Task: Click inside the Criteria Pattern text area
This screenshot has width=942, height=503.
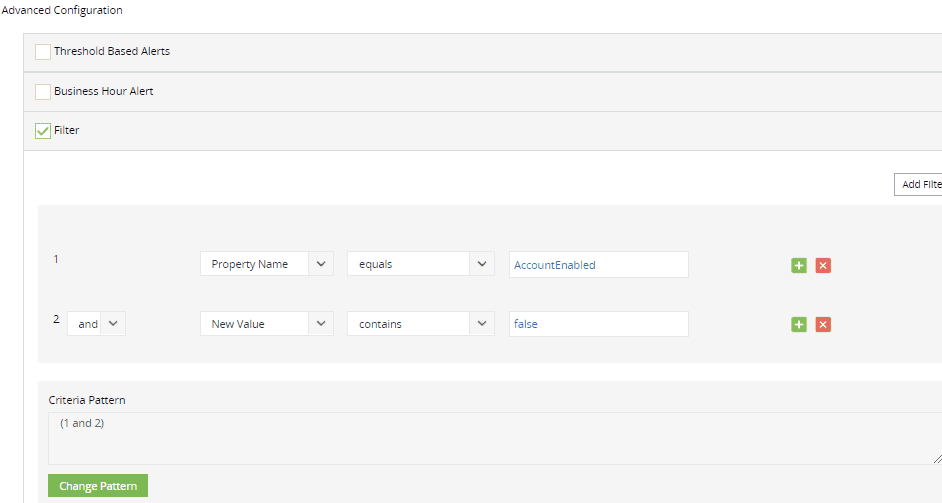Action: pos(490,438)
